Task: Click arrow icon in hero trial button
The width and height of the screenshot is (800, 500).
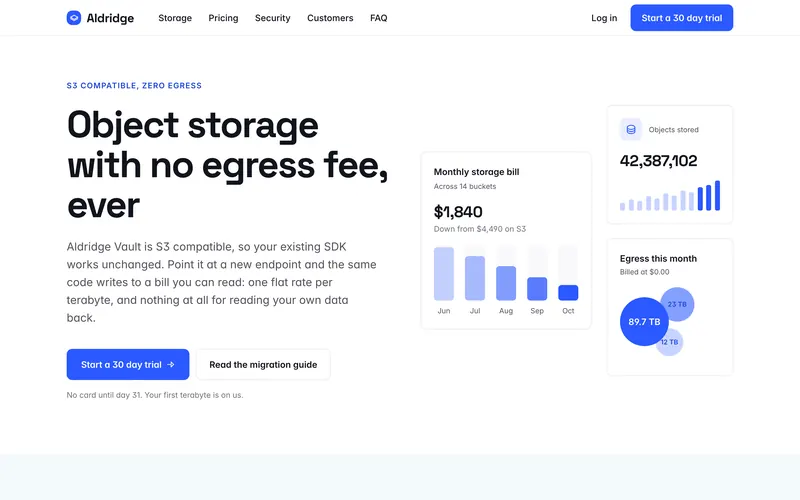Action: click(x=171, y=364)
